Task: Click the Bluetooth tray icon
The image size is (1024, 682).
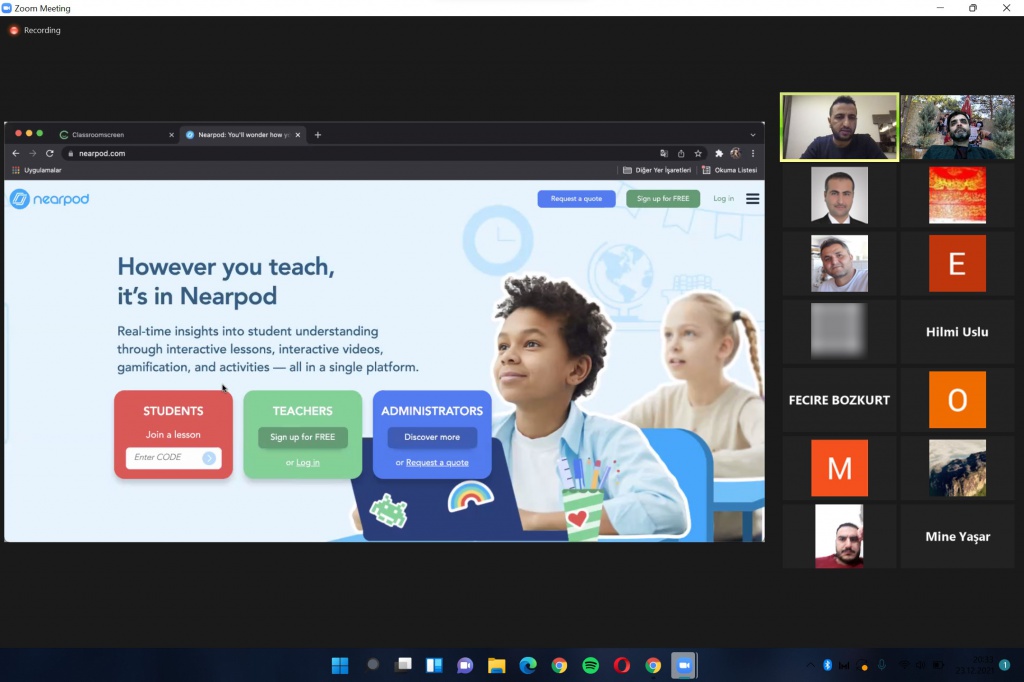Action: click(827, 665)
